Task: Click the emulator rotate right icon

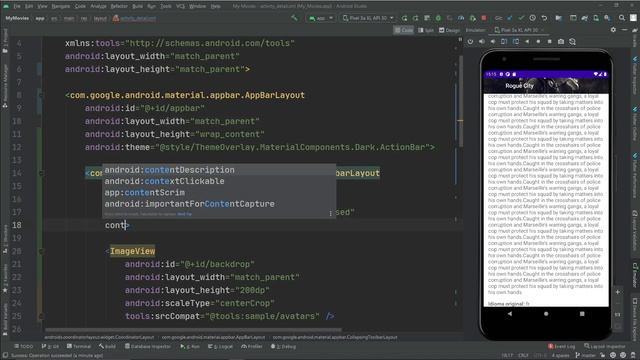Action: pos(516,42)
